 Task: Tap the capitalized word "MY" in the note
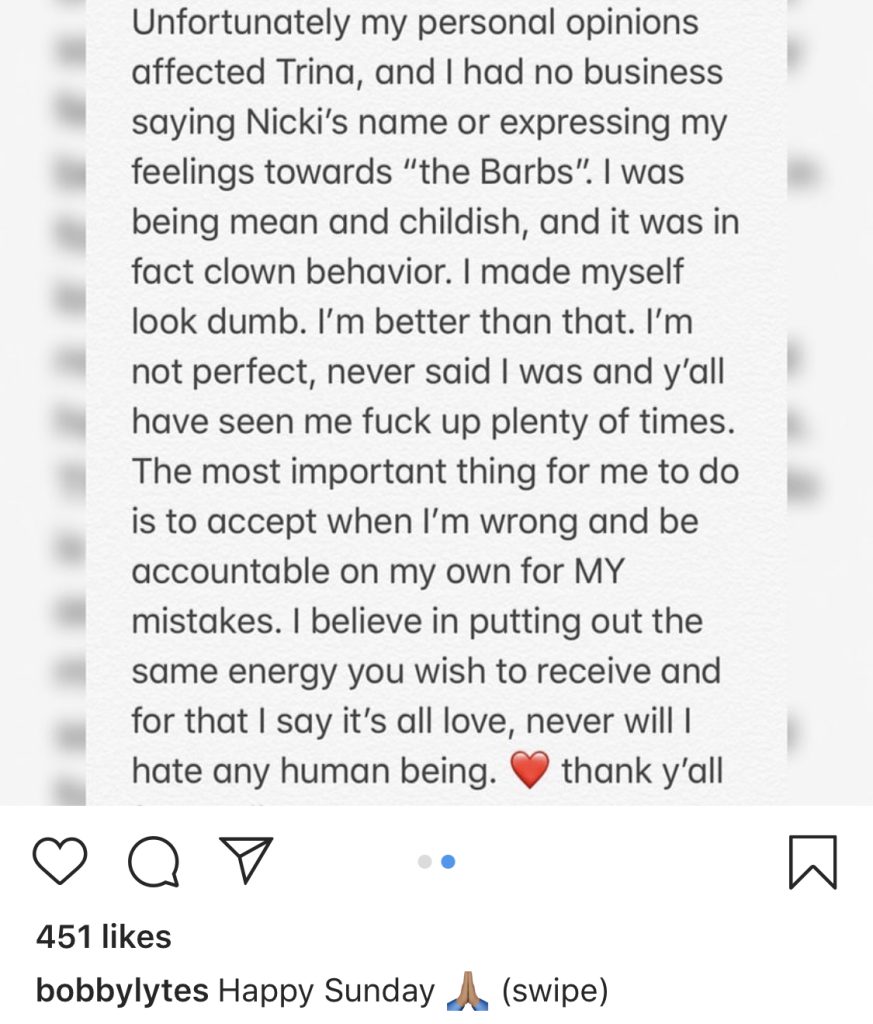point(598,571)
